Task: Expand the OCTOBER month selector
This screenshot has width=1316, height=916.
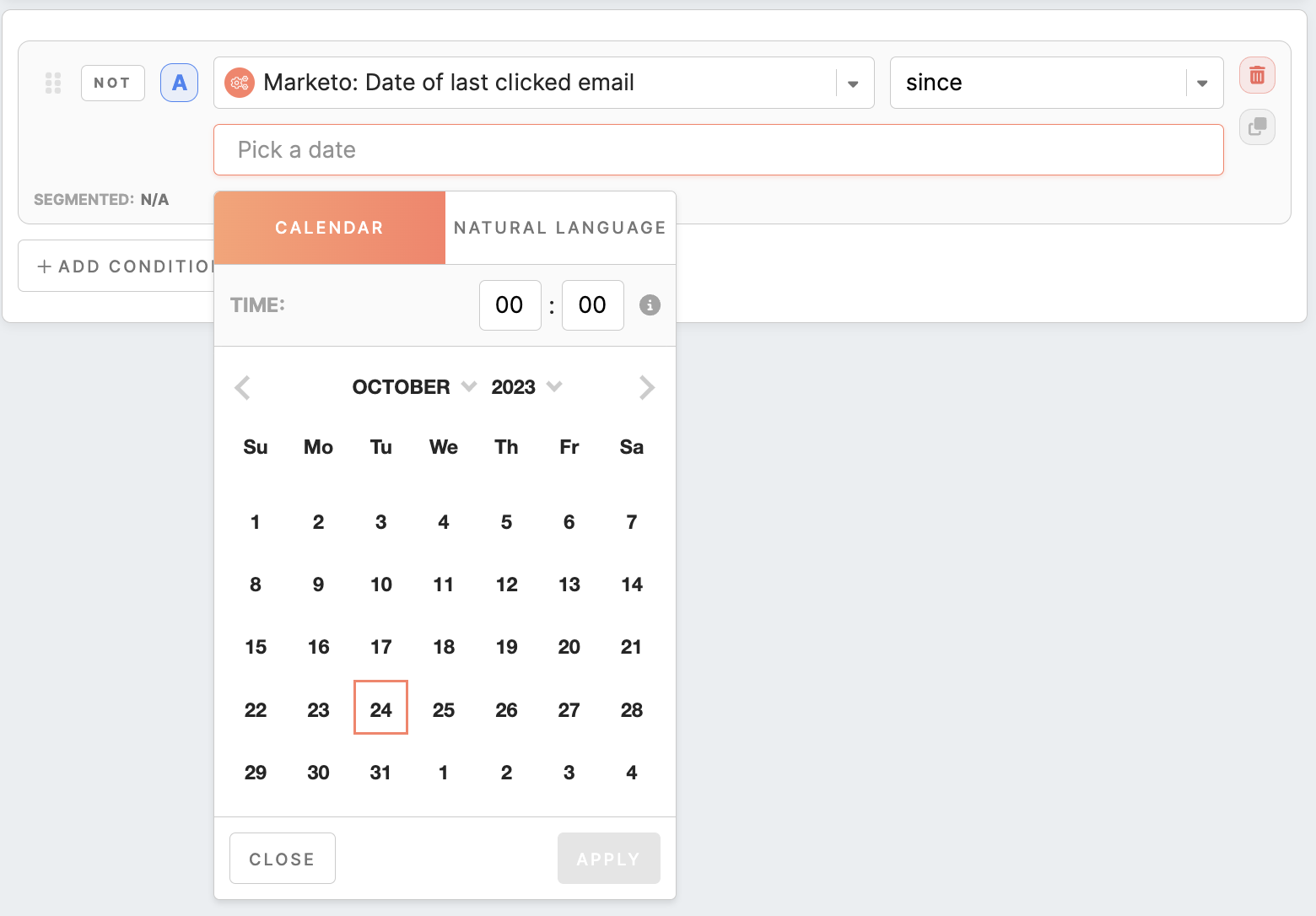Action: (x=414, y=387)
